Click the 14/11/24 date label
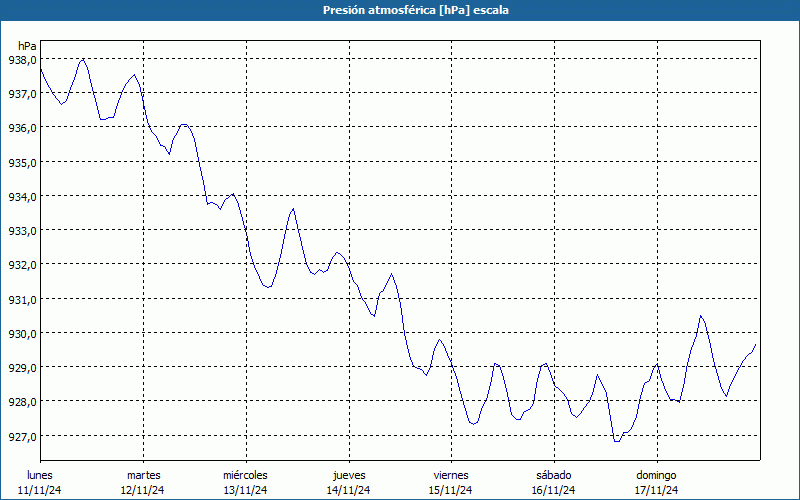Image resolution: width=800 pixels, height=500 pixels. (x=348, y=490)
